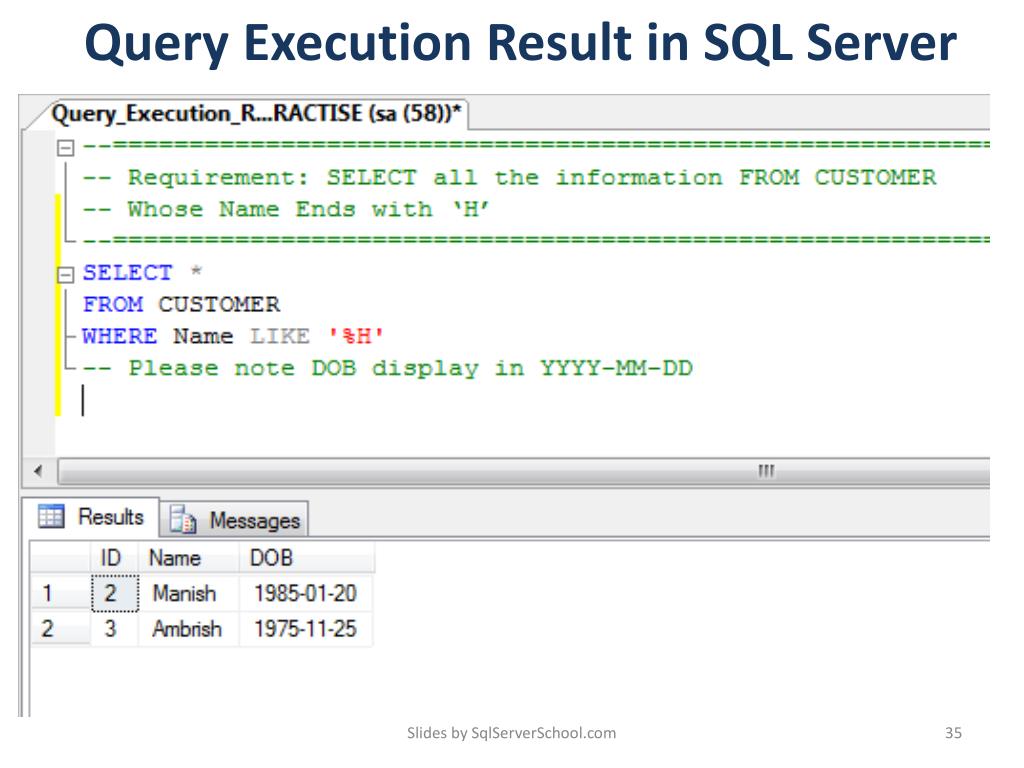
Task: Click the 'Please note DOB display' comment
Action: 387,368
